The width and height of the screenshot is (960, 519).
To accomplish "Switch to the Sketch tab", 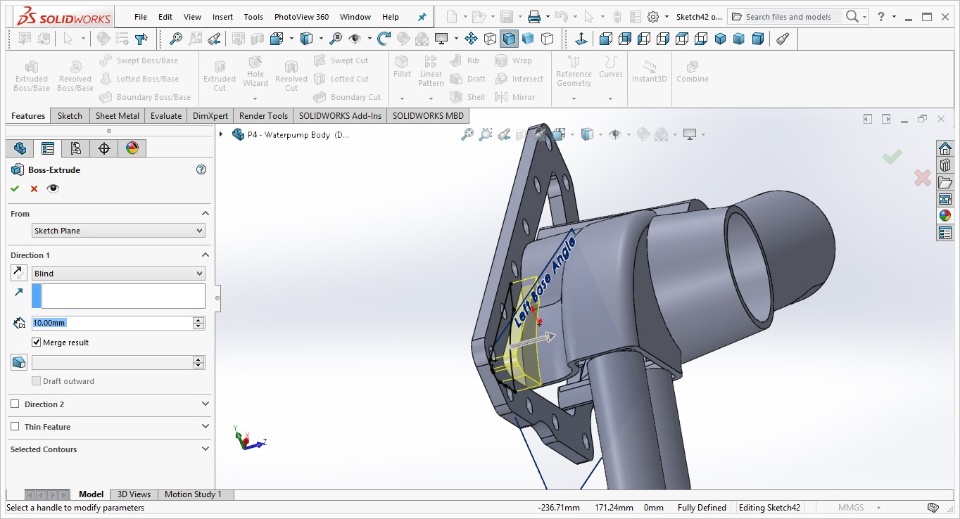I will click(x=70, y=116).
